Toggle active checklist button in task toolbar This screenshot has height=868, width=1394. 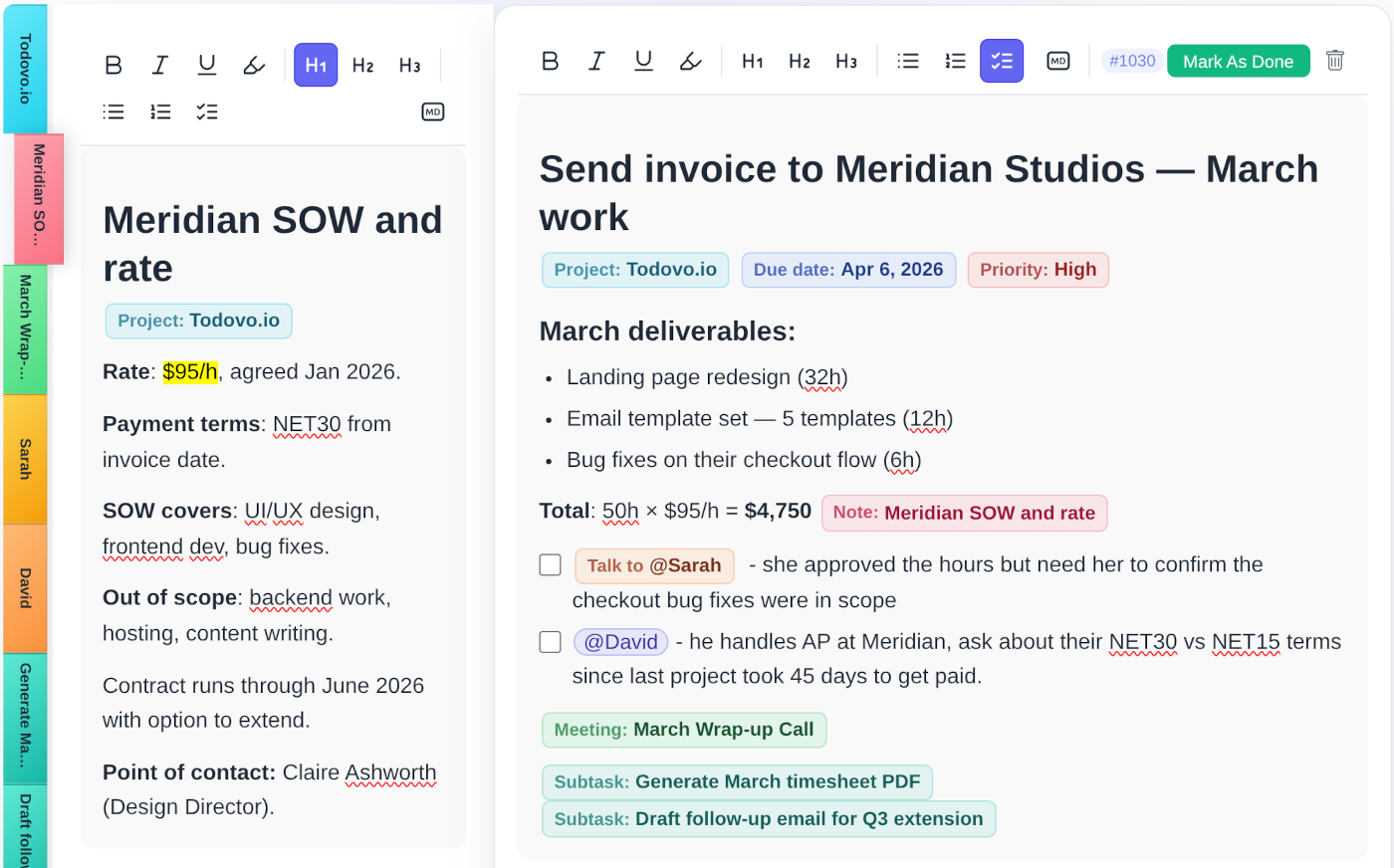click(x=1002, y=61)
